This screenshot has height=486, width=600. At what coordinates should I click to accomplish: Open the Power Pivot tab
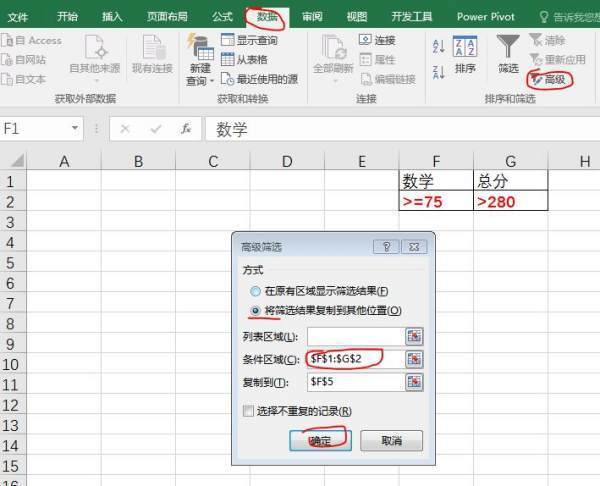click(x=485, y=17)
